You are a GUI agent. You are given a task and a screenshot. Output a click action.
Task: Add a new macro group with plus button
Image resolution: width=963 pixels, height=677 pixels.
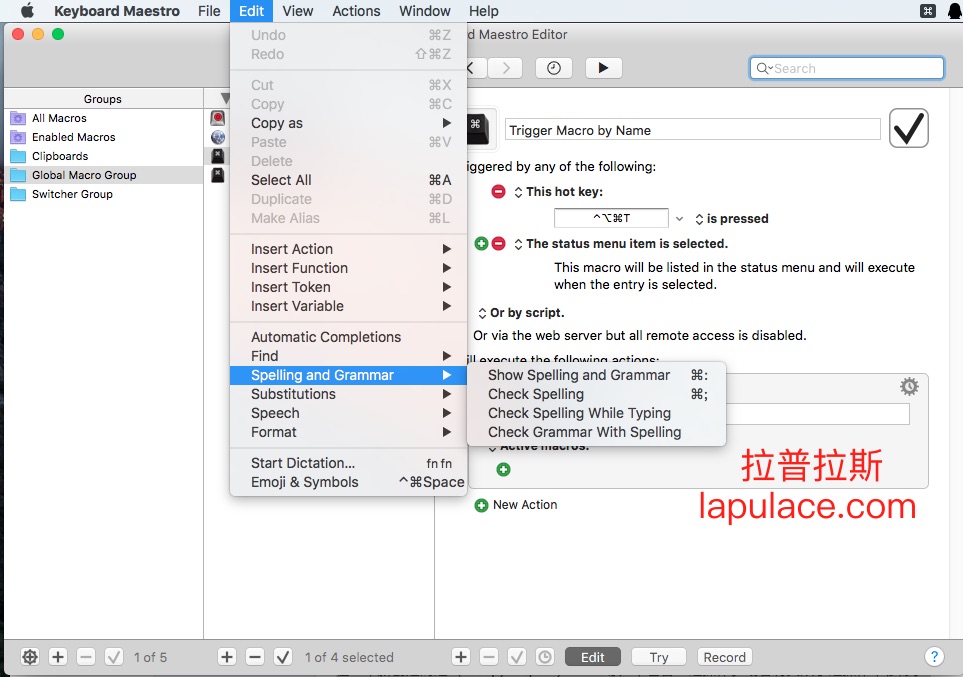click(x=58, y=657)
